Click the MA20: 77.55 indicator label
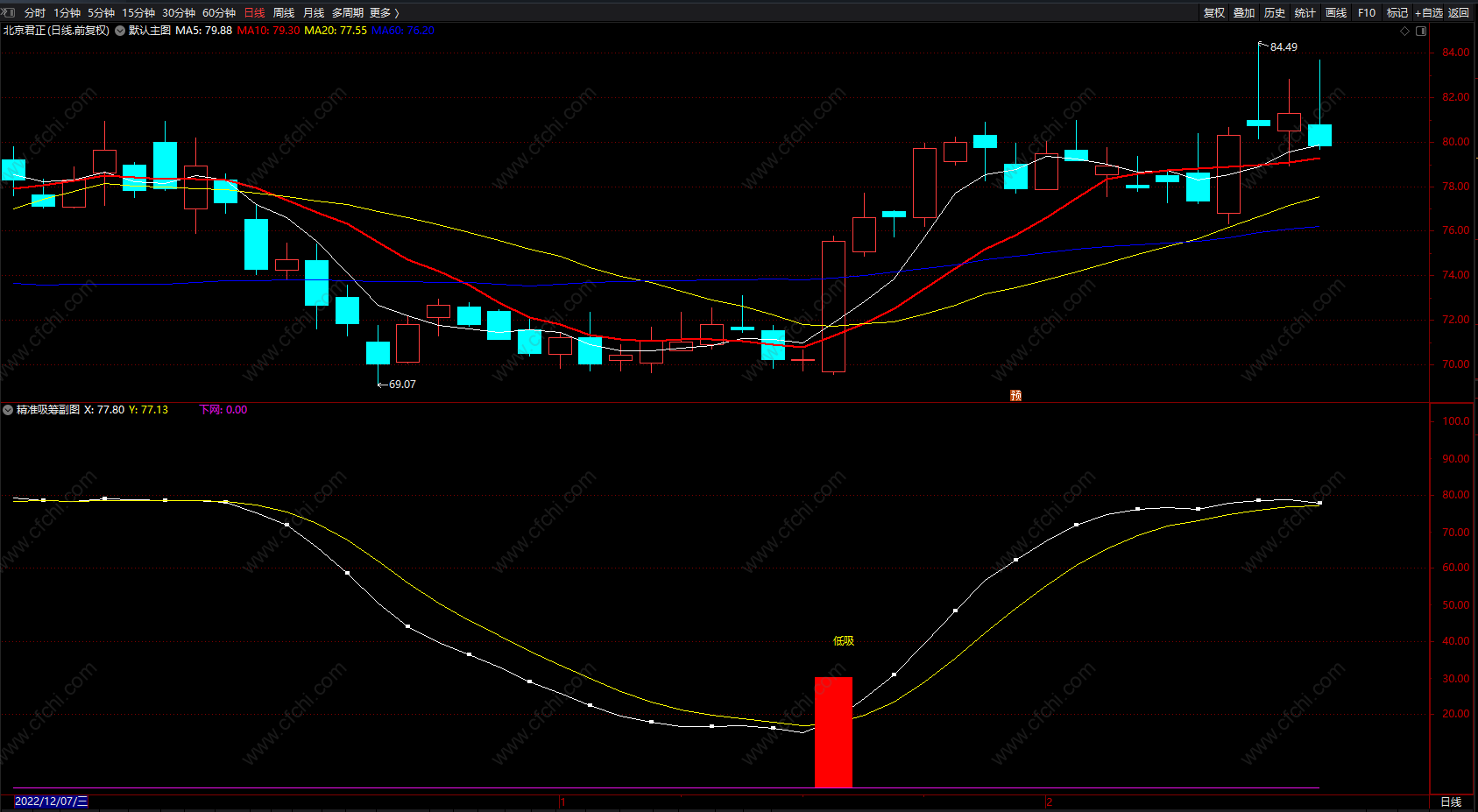This screenshot has width=1478, height=812. tap(336, 31)
